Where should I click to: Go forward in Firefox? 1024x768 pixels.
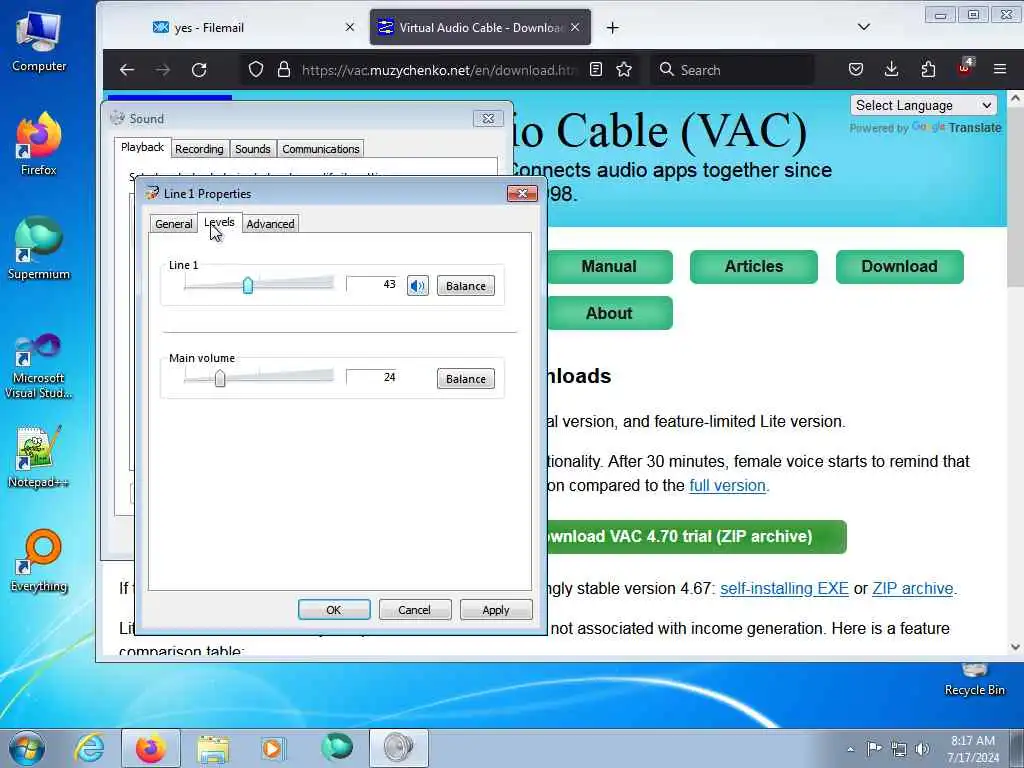tap(163, 69)
